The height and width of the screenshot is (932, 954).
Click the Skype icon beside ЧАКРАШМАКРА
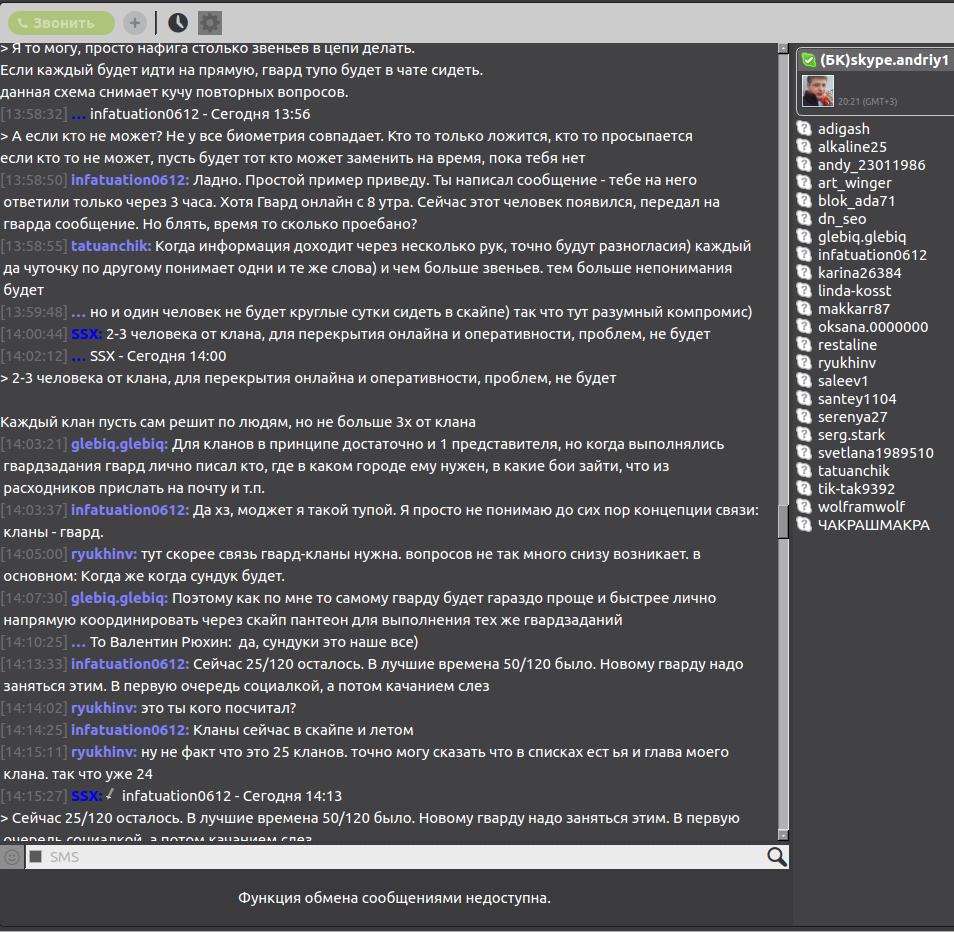click(x=804, y=524)
